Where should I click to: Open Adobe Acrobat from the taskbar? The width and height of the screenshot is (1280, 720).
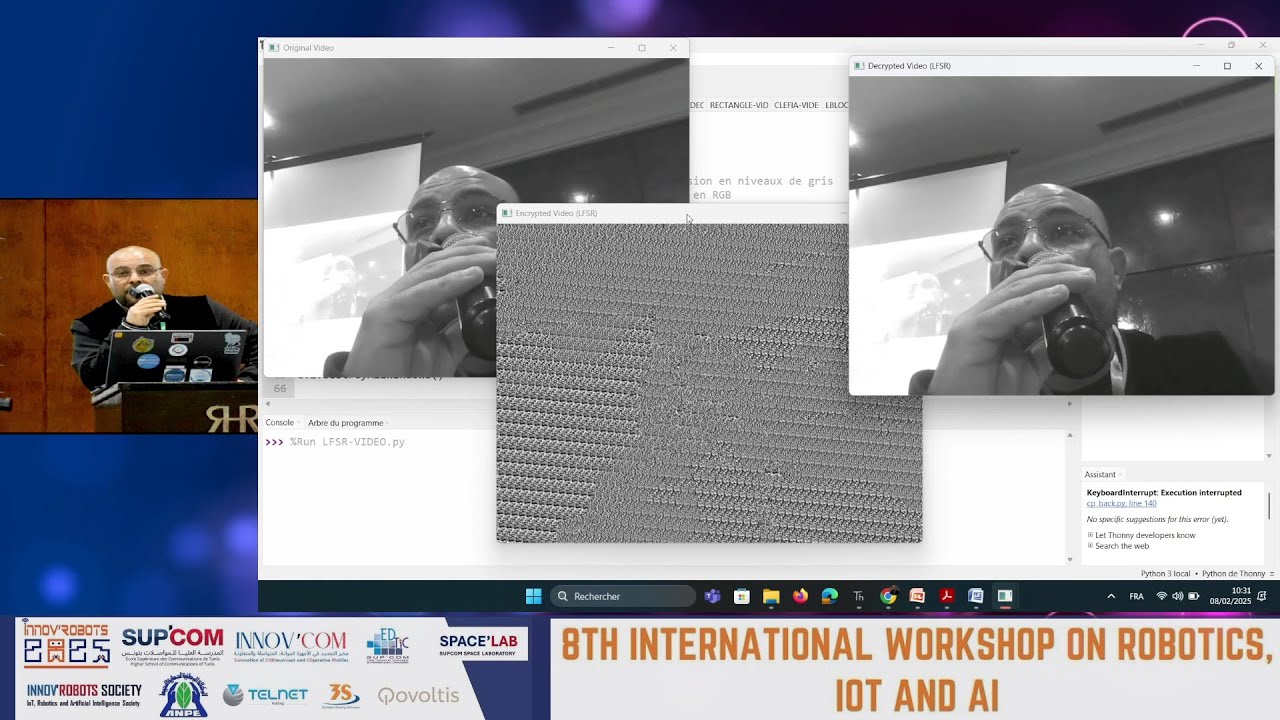pyautogui.click(x=946, y=596)
